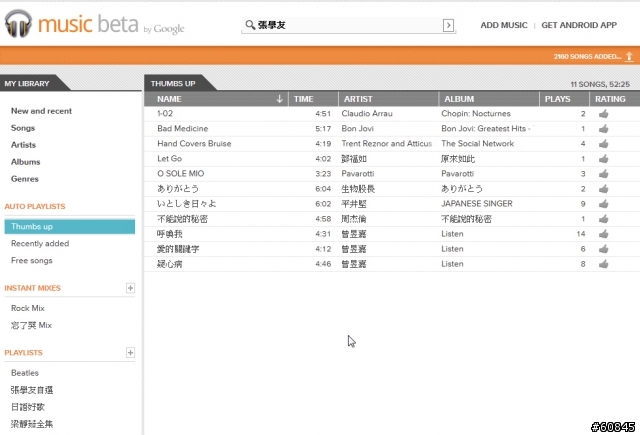The image size is (640, 435).
Task: Add a new instant mix with plus icon
Action: tap(130, 288)
